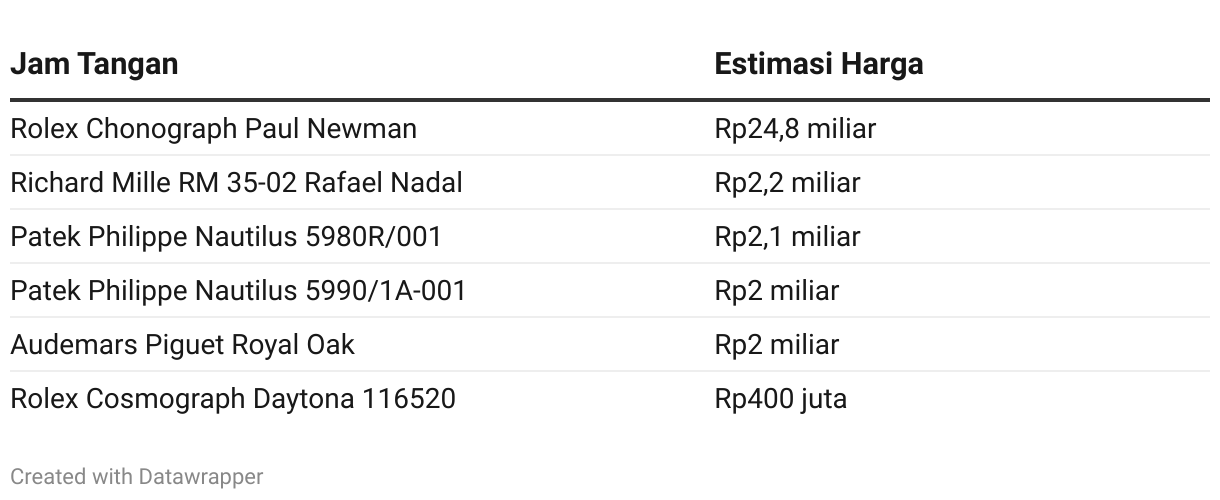The height and width of the screenshot is (500, 1220).
Task: Click the Rp400 juta price cell
Action: 780,399
